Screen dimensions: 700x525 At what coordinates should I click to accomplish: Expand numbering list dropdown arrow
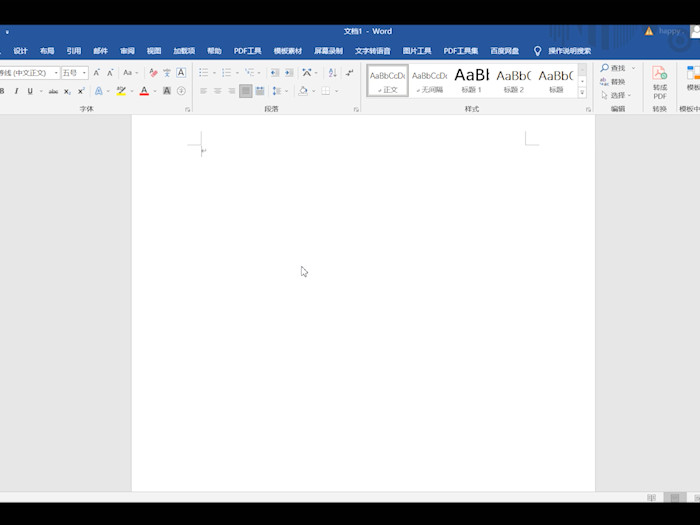tap(237, 73)
